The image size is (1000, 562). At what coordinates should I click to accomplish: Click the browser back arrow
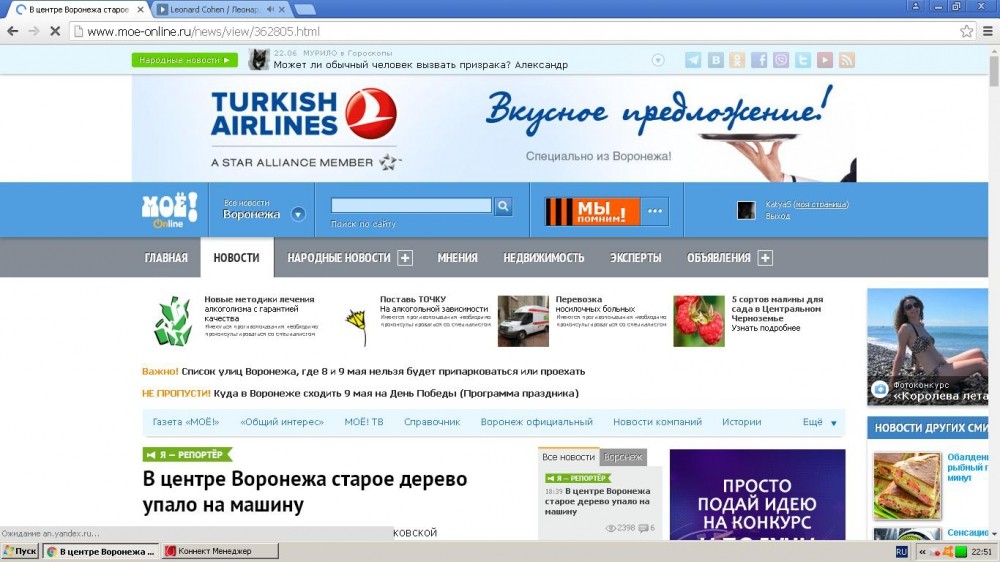point(13,31)
